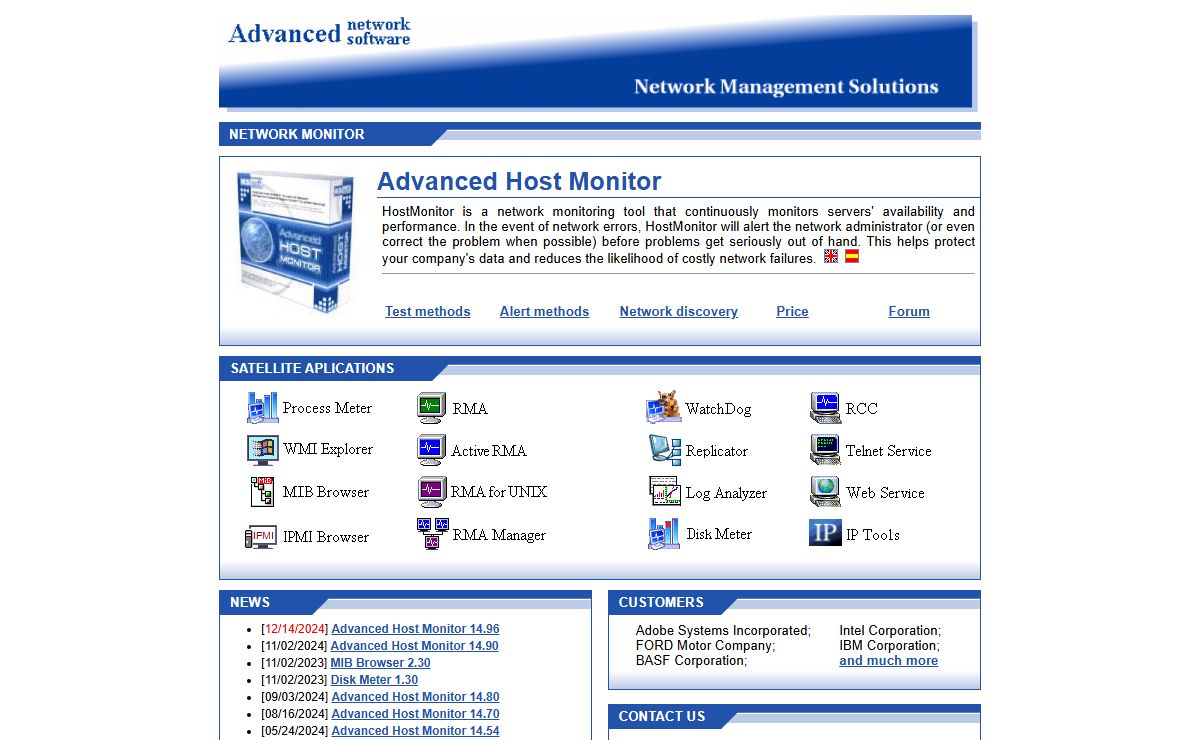
Task: Click the Adobe Systems Incorporated customer text
Action: pos(723,631)
